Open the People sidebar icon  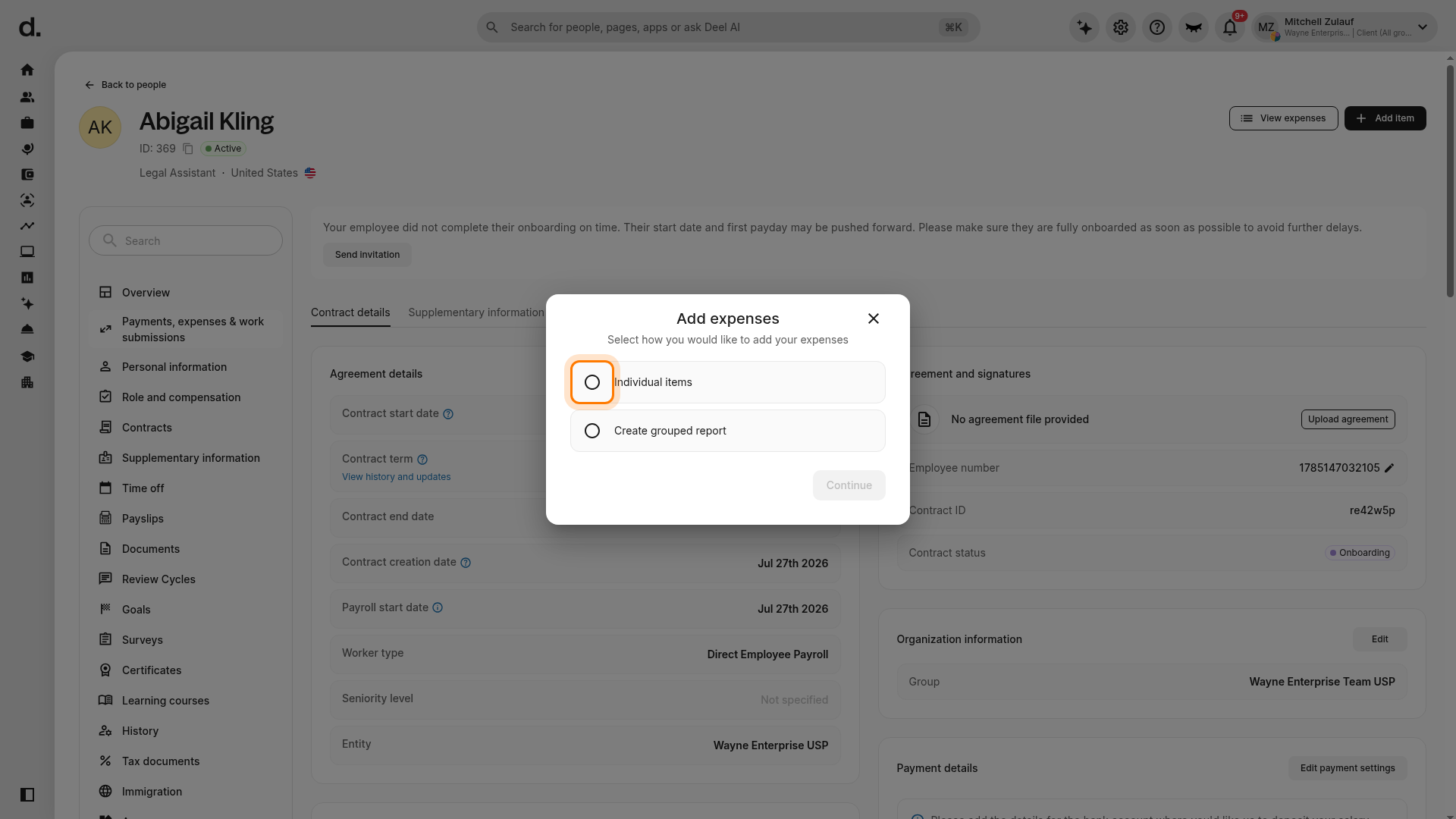click(x=27, y=97)
